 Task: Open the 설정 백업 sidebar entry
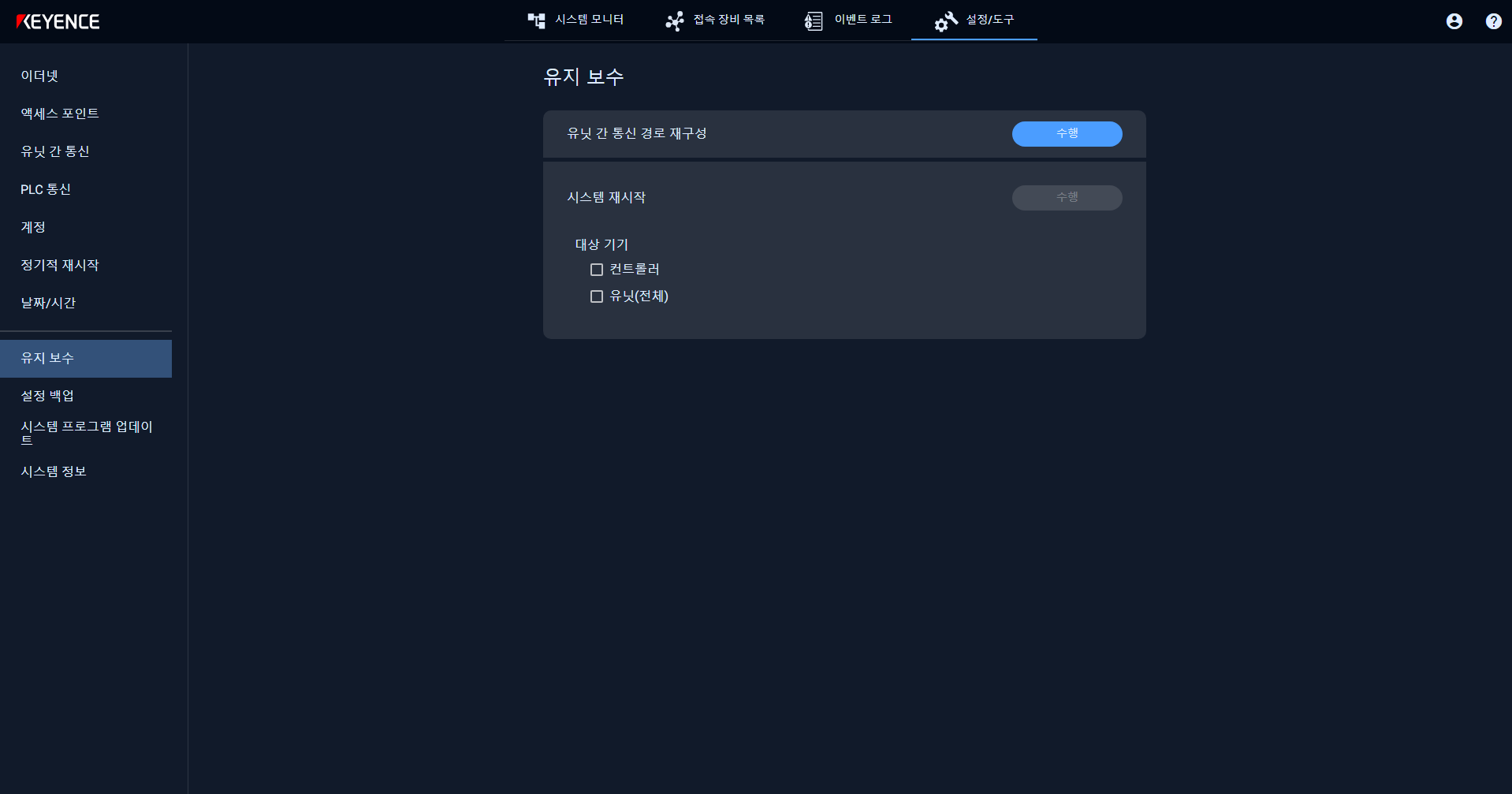[x=47, y=395]
